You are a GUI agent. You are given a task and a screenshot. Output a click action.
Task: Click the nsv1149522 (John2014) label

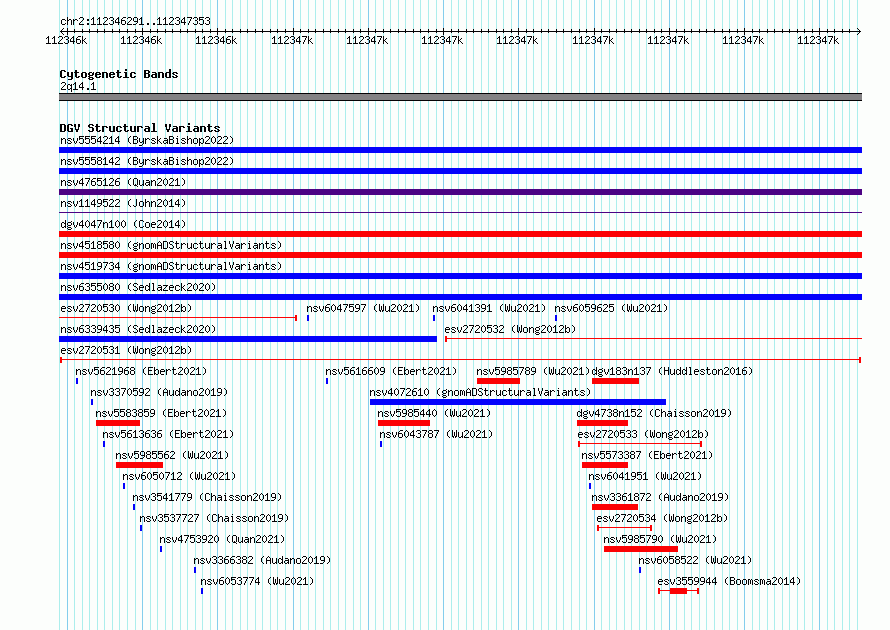123,203
